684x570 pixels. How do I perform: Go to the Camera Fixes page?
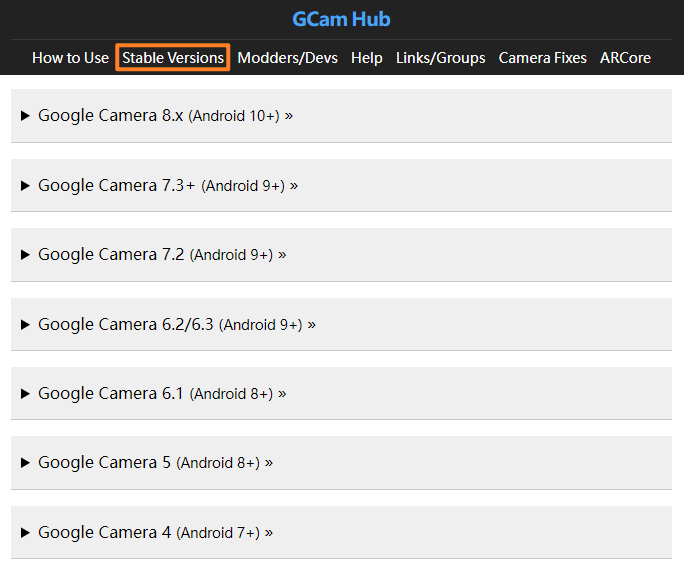(x=543, y=58)
